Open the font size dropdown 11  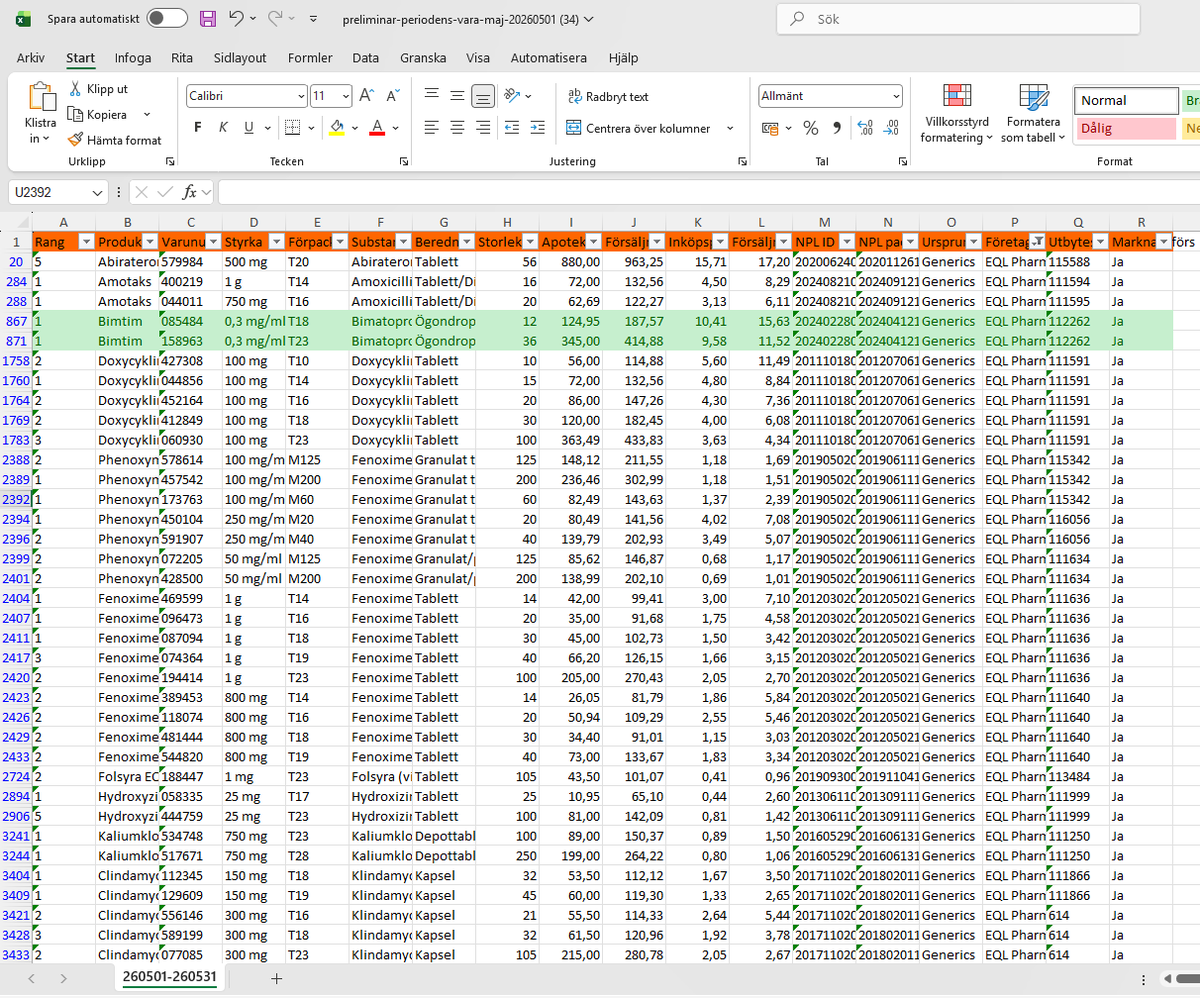[x=346, y=97]
